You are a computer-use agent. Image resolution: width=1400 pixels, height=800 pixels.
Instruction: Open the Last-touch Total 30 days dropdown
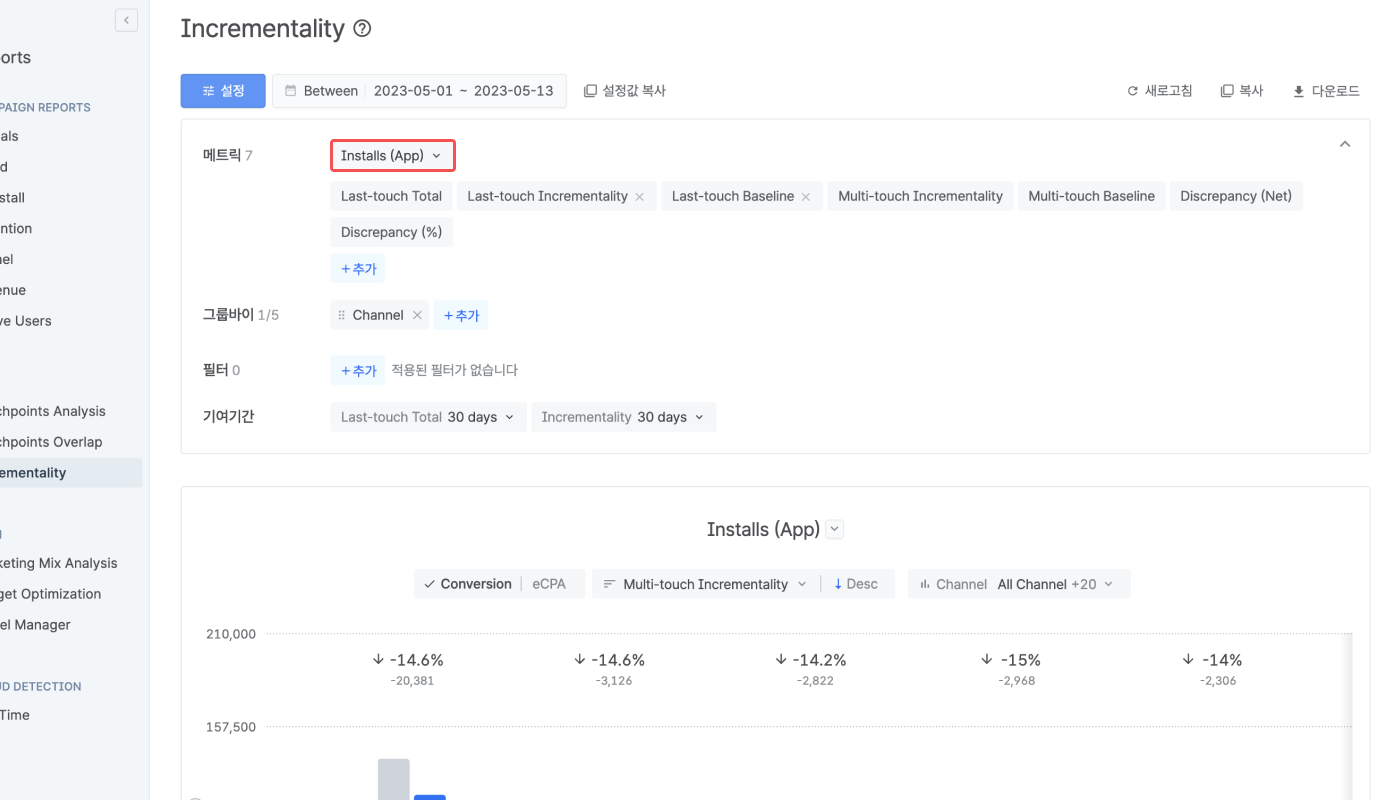(x=428, y=417)
